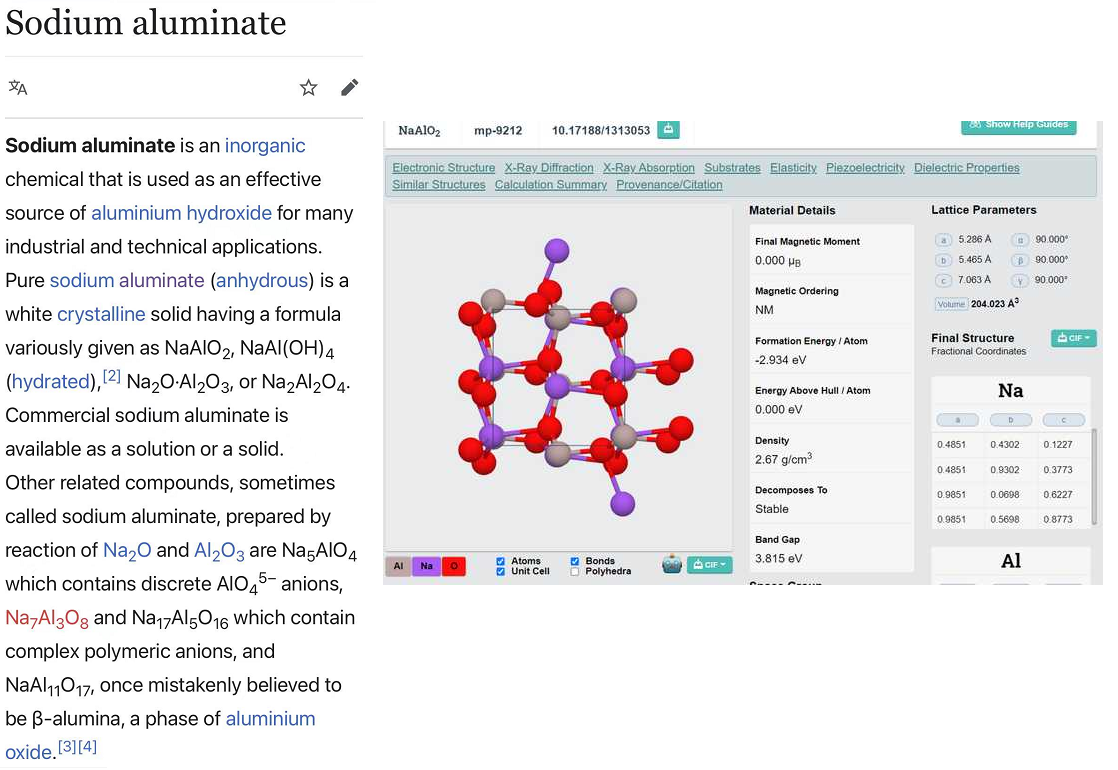The height and width of the screenshot is (770, 1118).
Task: Disable the Bonds checkbox
Action: 575,561
